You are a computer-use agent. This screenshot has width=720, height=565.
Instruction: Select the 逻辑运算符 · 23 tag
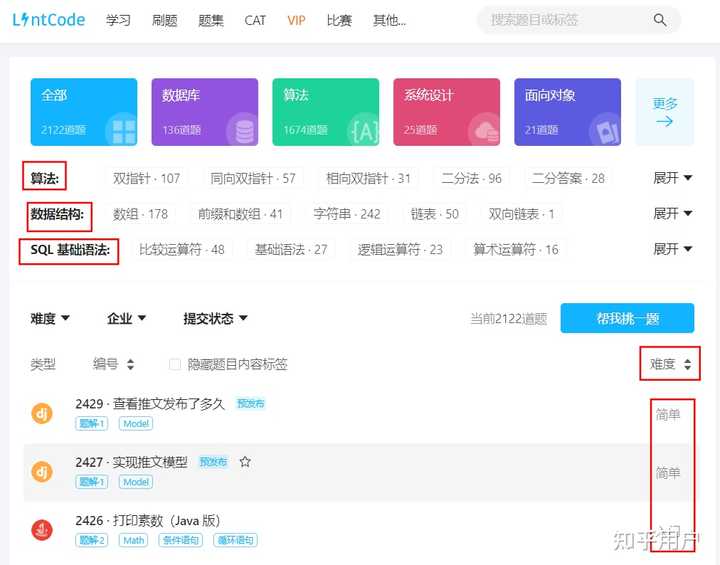tap(400, 249)
